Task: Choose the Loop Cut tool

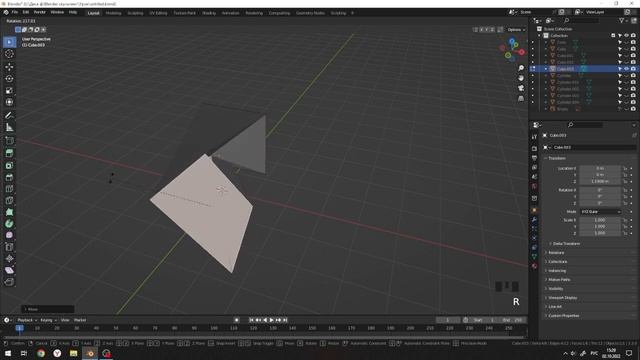Action: (x=9, y=189)
